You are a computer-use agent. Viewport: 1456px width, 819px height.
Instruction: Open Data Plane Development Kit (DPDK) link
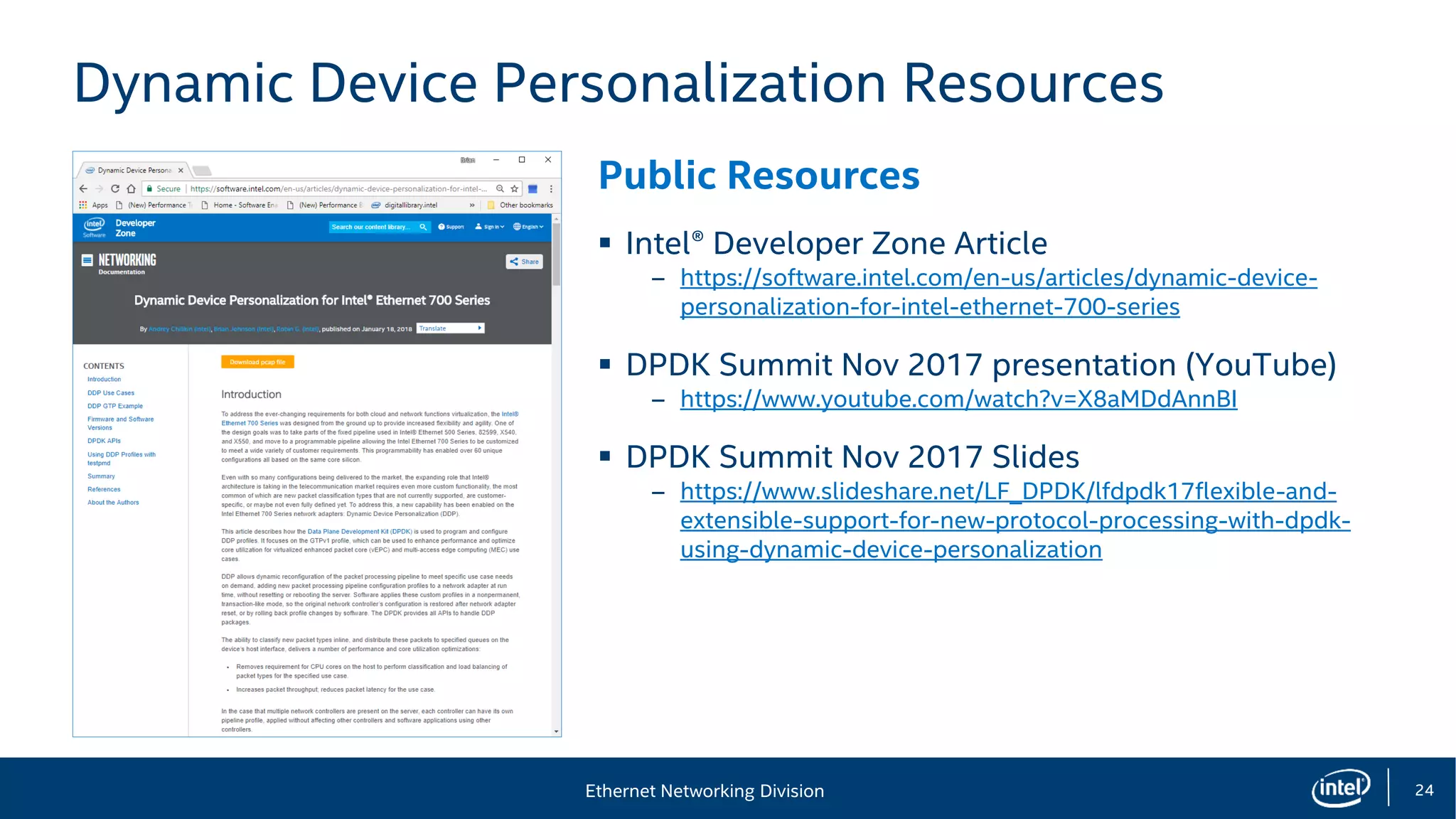[x=360, y=532]
